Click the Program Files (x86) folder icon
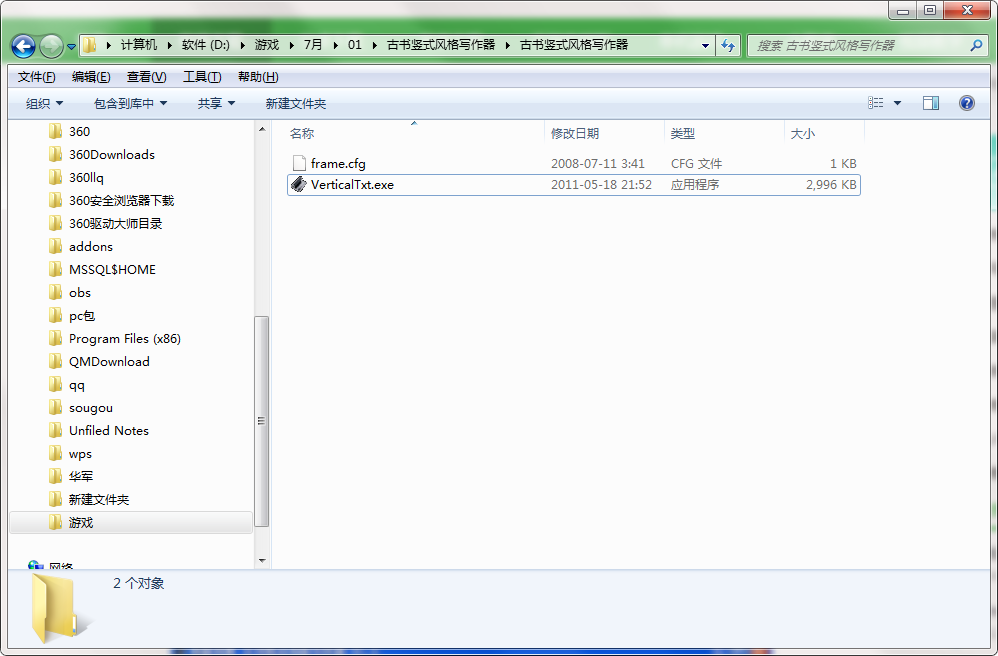998x656 pixels. click(x=56, y=338)
